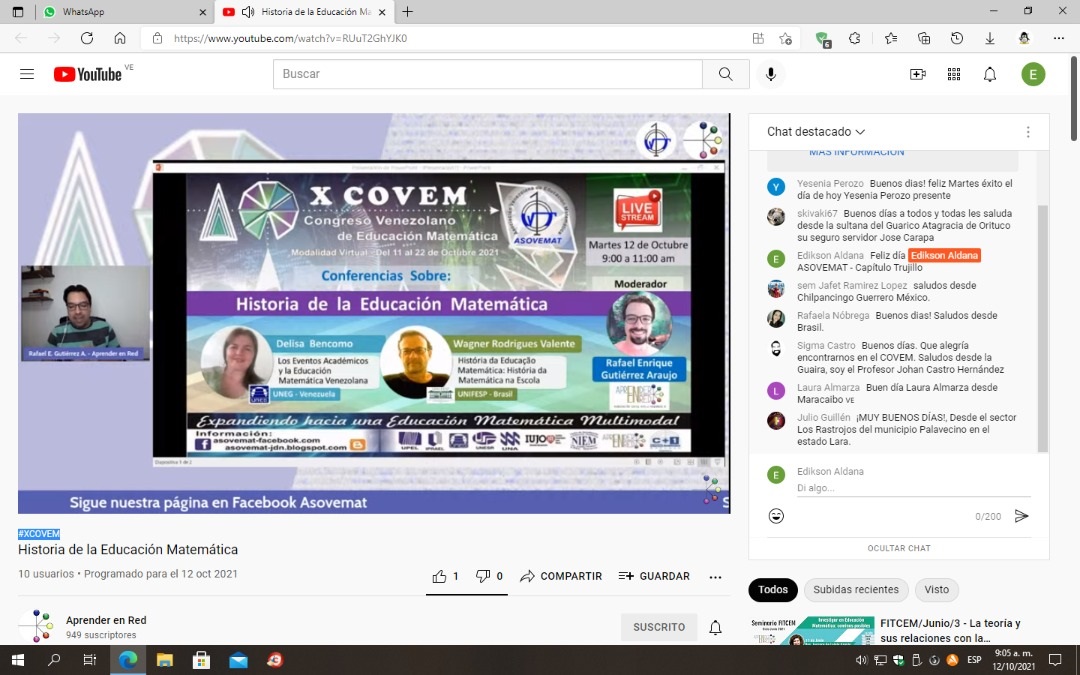Image resolution: width=1080 pixels, height=675 pixels.
Task: Click the GUARDAR save button
Action: pyautogui.click(x=654, y=577)
